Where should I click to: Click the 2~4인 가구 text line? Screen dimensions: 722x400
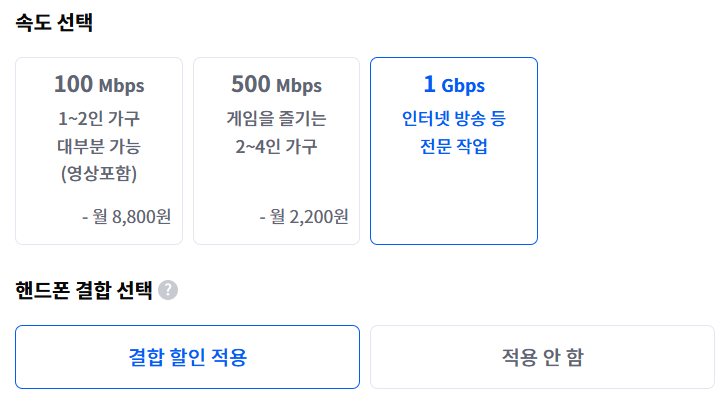pos(276,146)
